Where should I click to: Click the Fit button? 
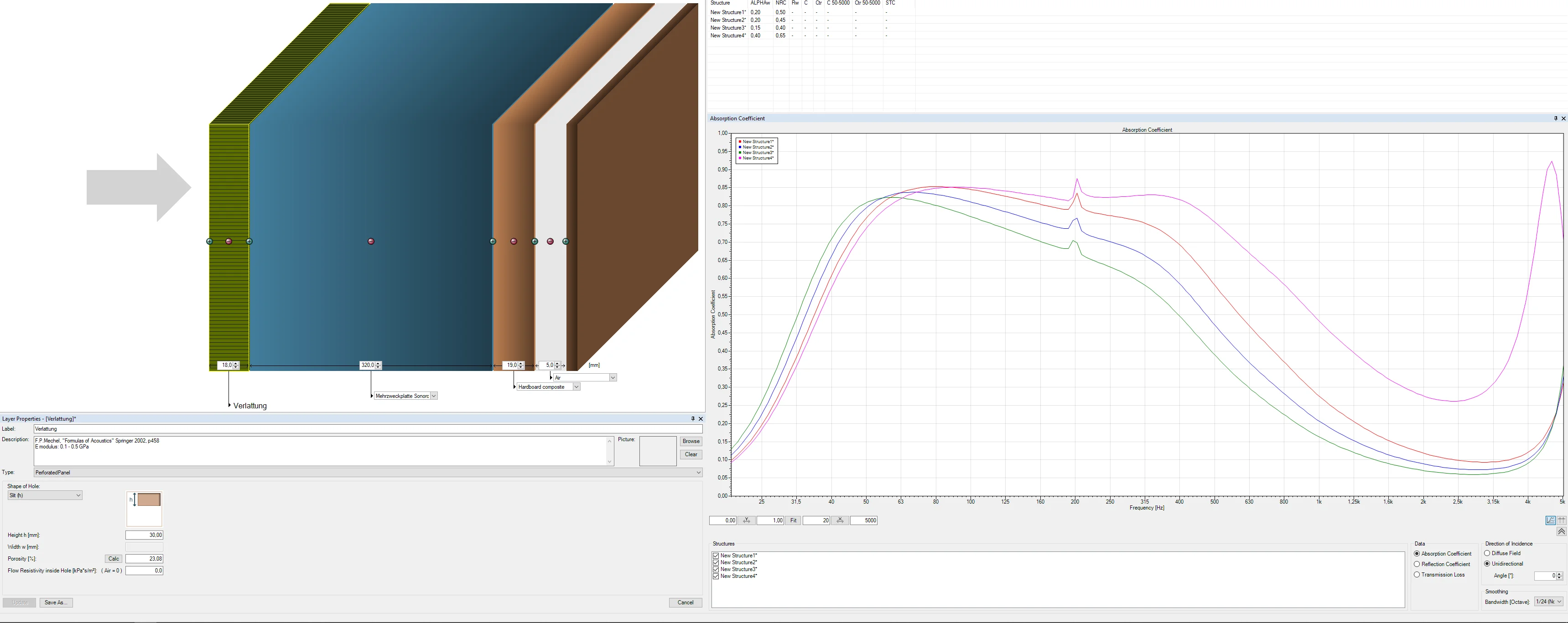tap(793, 520)
